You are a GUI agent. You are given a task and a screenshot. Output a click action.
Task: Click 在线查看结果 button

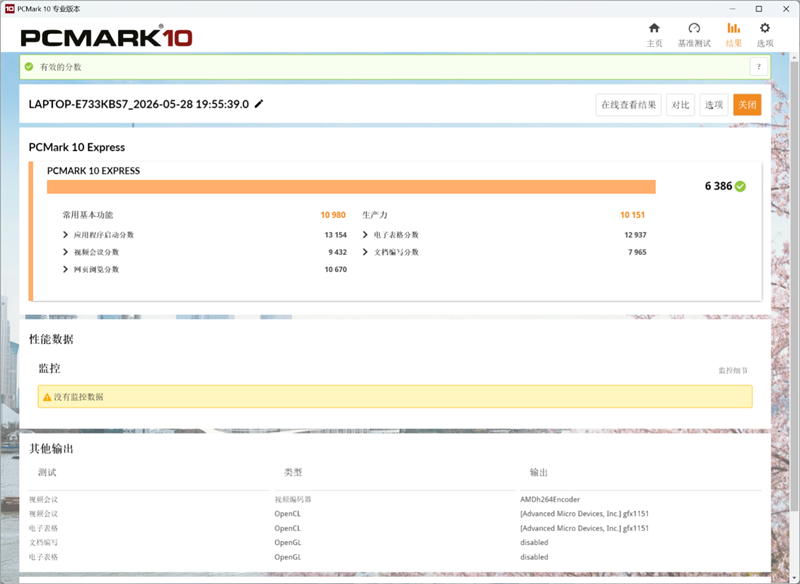pos(629,105)
